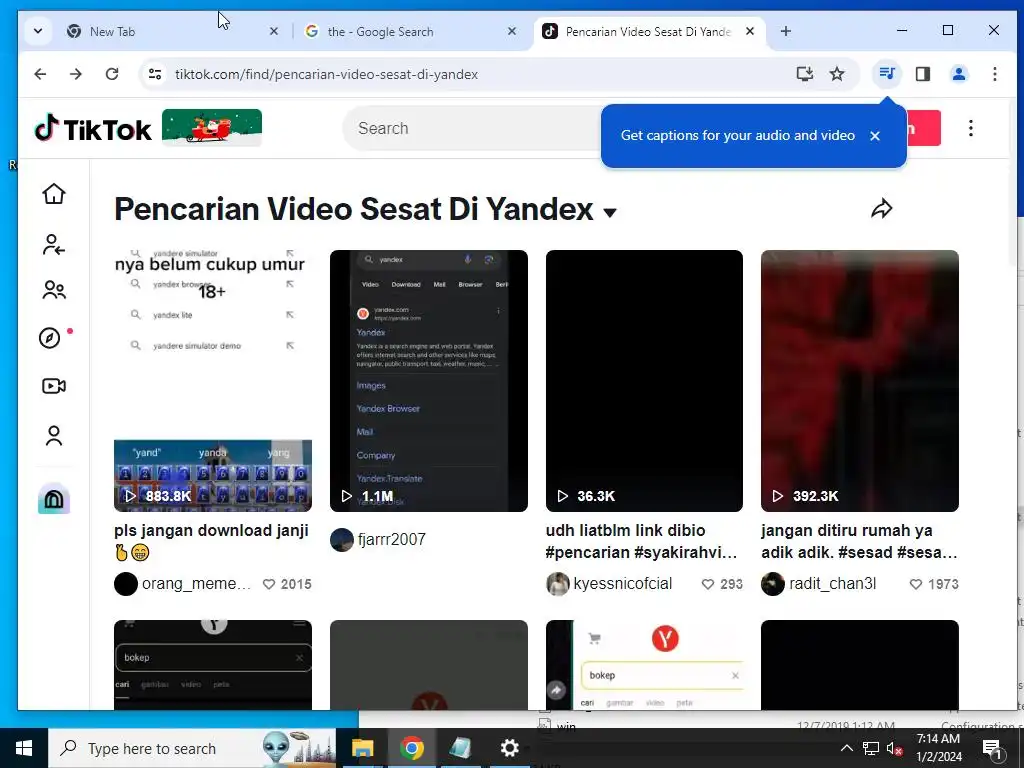Click 'udh liatblm link dibio' caption
Viewport: 1024px width, 768px height.
pyautogui.click(x=641, y=541)
